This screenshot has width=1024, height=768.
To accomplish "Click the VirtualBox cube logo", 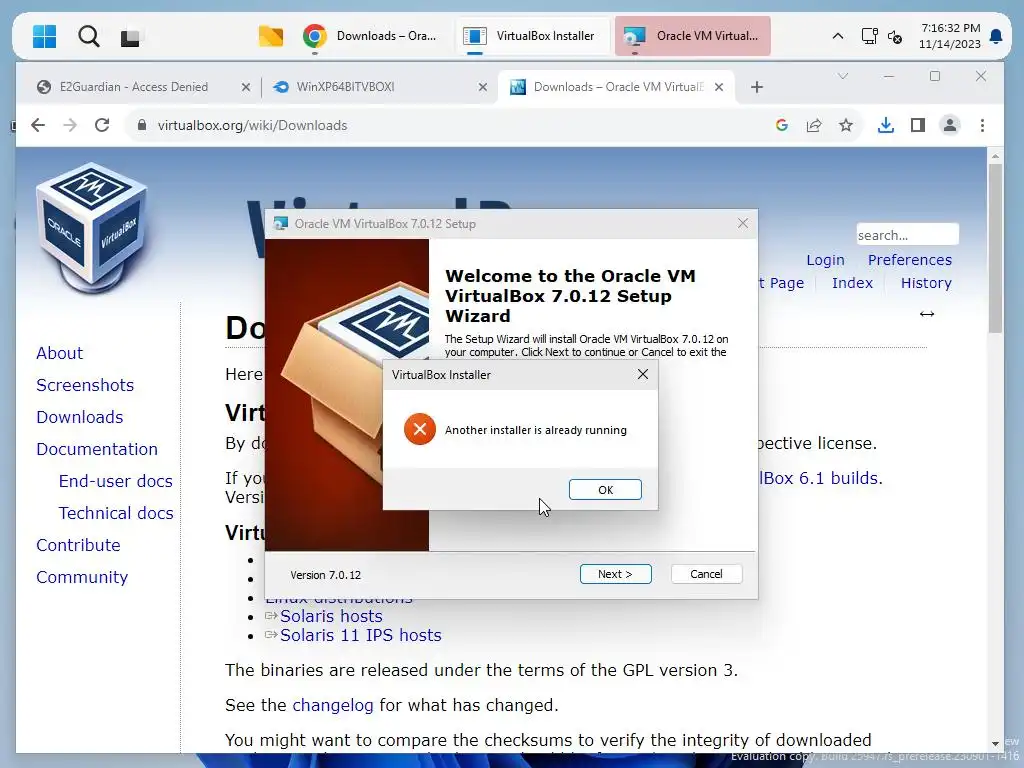I will (91, 227).
